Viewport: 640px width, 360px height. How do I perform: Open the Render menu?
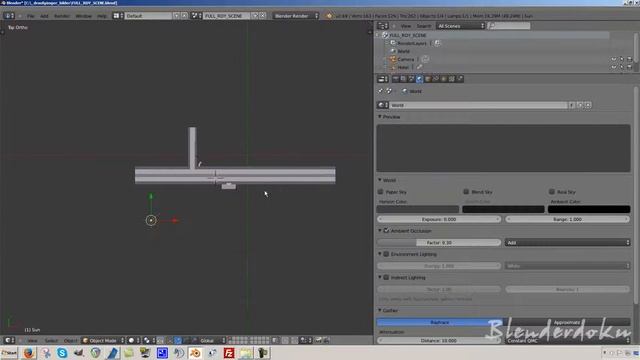tap(62, 16)
